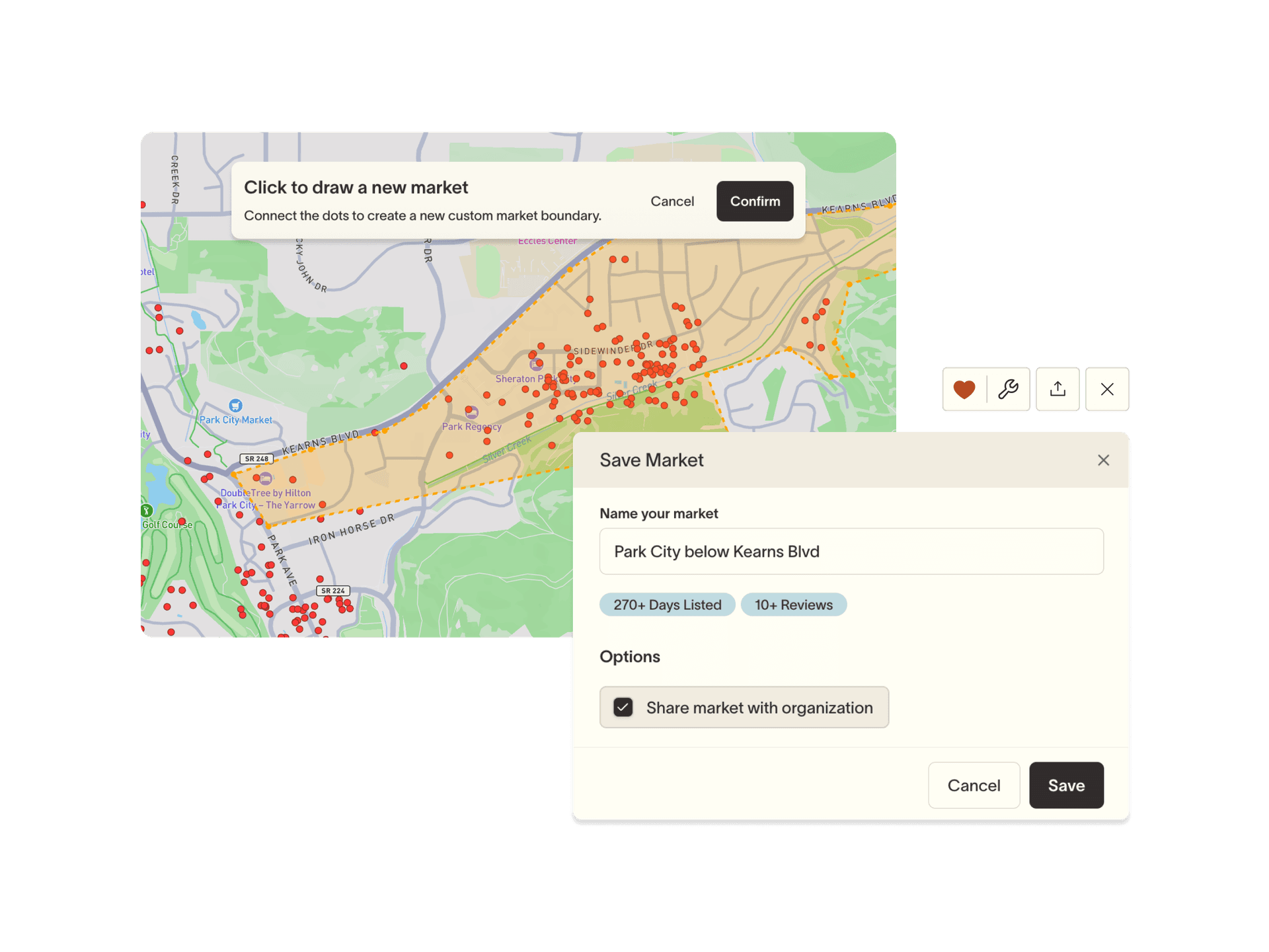Uncheck Share market with organization checkbox
The image size is (1269, 952).
coord(623,708)
